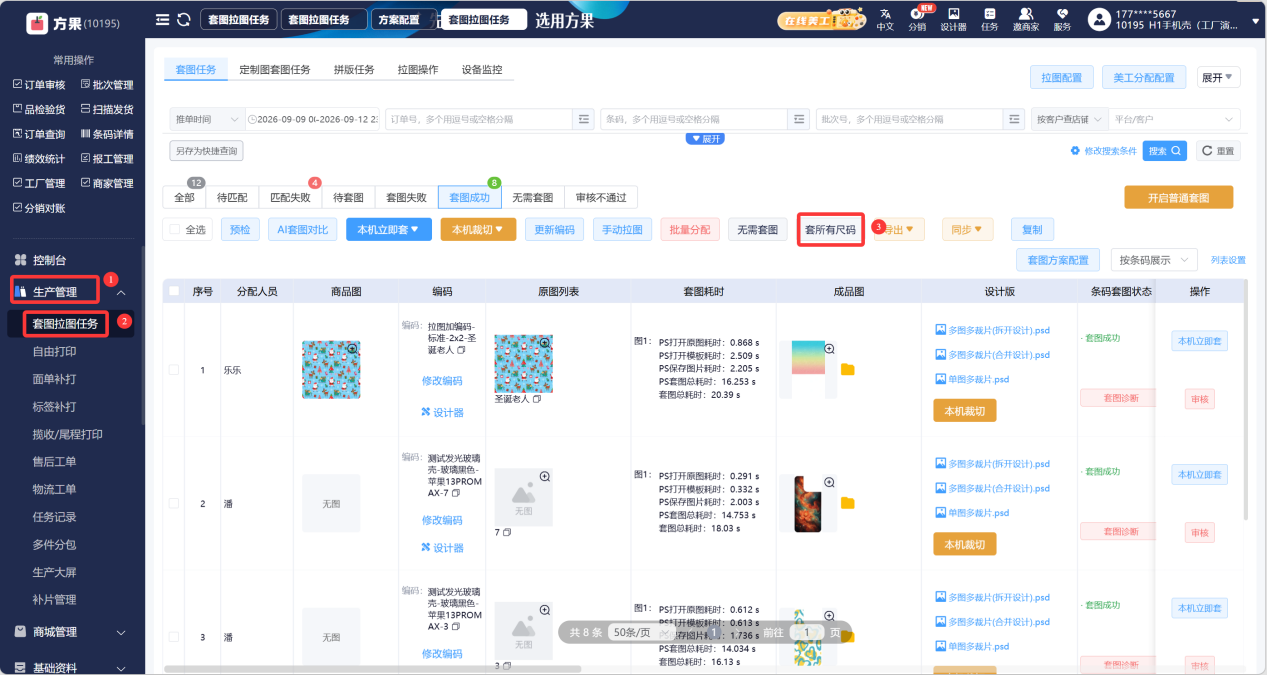
Task: Tick the table header select-all checkbox
Action: pyautogui.click(x=175, y=291)
